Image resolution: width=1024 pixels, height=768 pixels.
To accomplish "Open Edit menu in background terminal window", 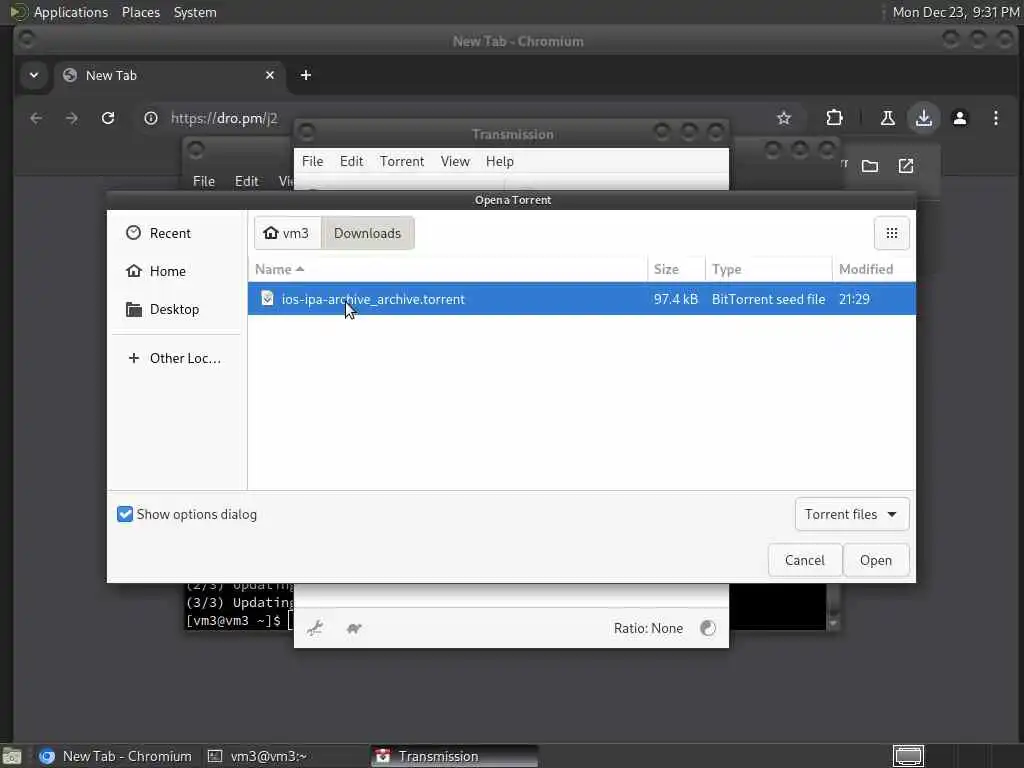I will tap(246, 181).
